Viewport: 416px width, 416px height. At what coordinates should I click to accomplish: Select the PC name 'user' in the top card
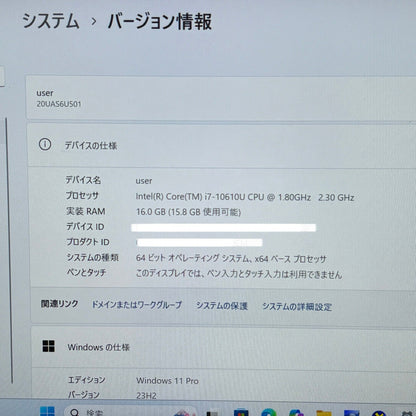(45, 93)
